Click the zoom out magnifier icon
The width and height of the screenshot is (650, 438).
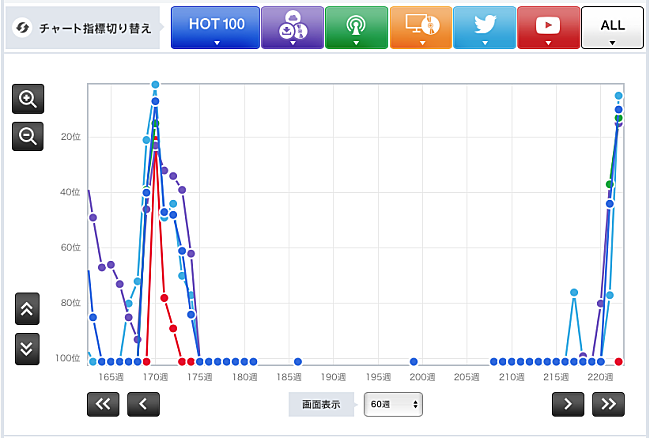pyautogui.click(x=27, y=135)
